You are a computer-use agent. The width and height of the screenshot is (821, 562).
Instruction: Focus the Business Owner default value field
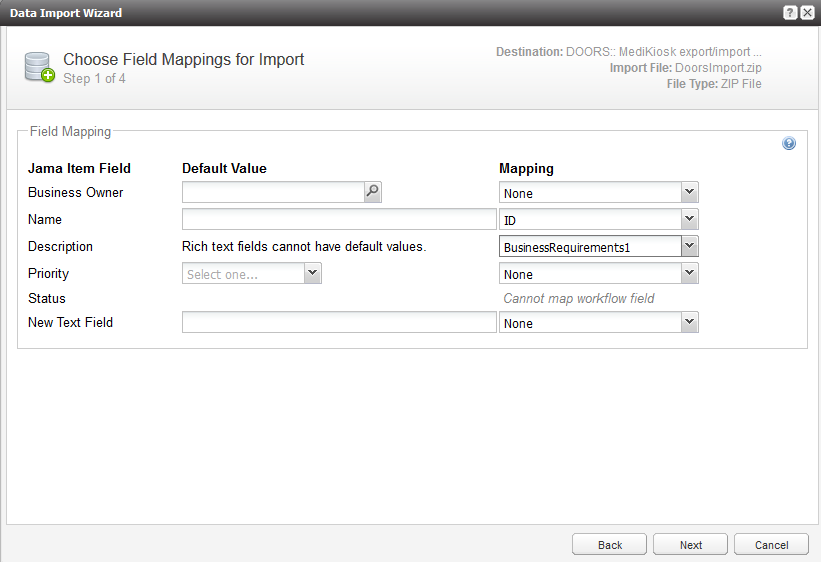coord(272,192)
